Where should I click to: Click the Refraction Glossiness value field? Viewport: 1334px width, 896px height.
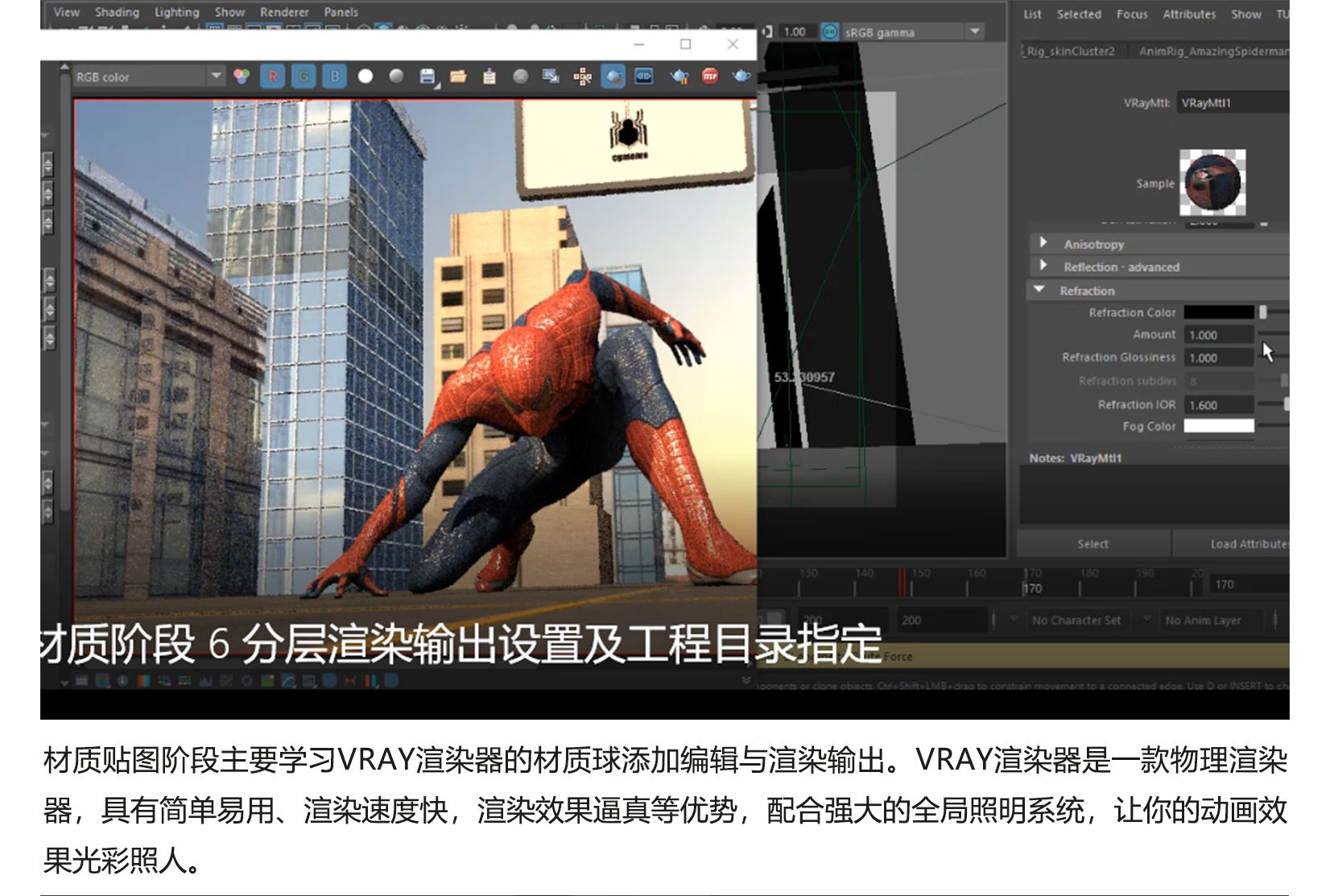(1219, 357)
